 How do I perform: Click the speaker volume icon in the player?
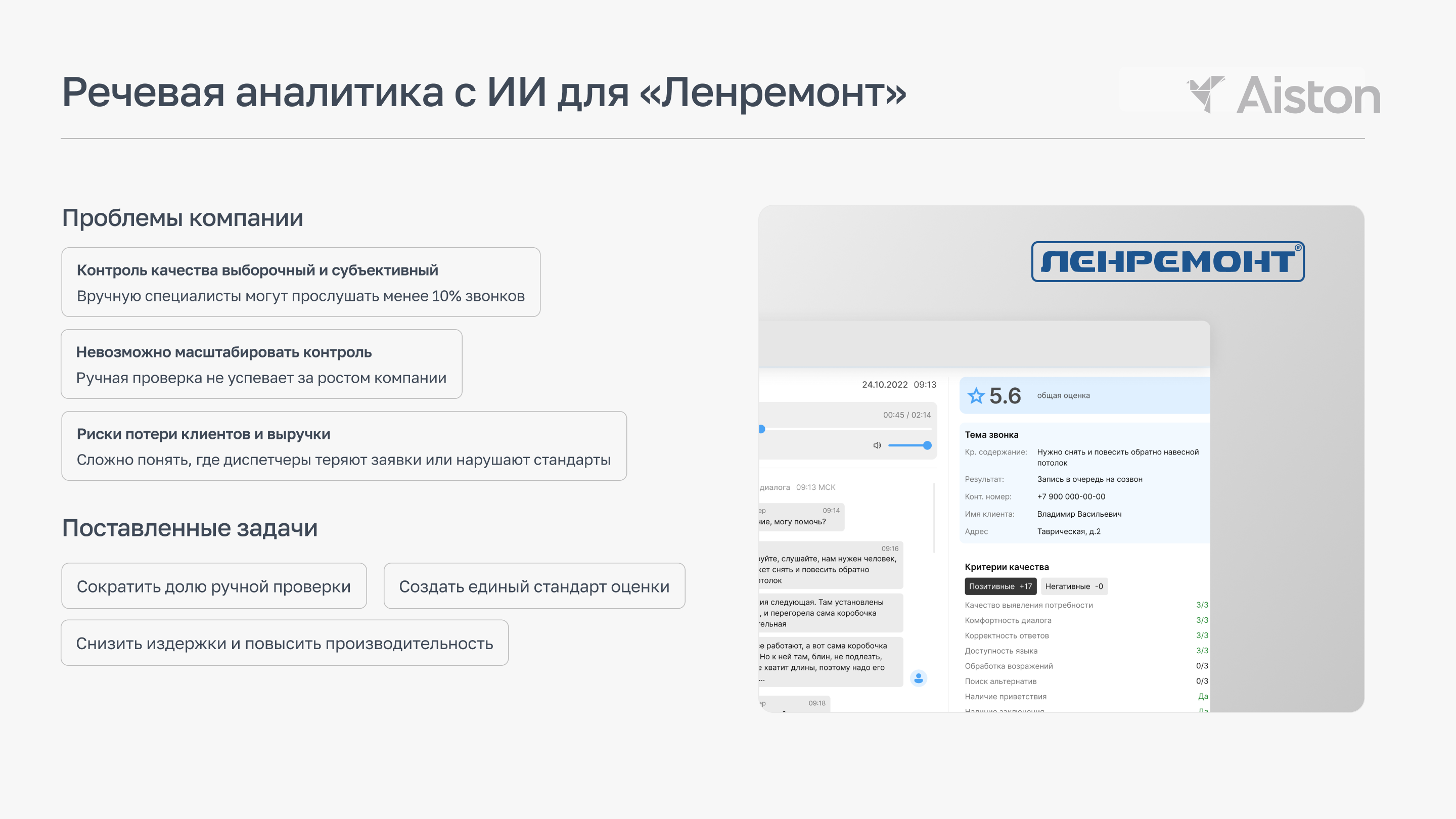877,445
